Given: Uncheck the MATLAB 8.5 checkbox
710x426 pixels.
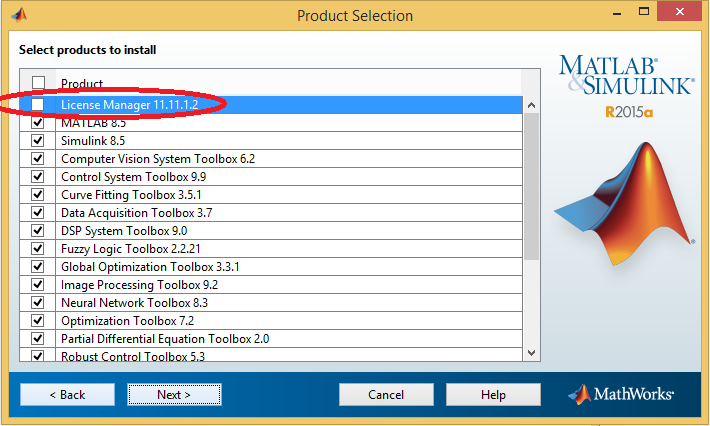Looking at the screenshot, I should [x=38, y=123].
